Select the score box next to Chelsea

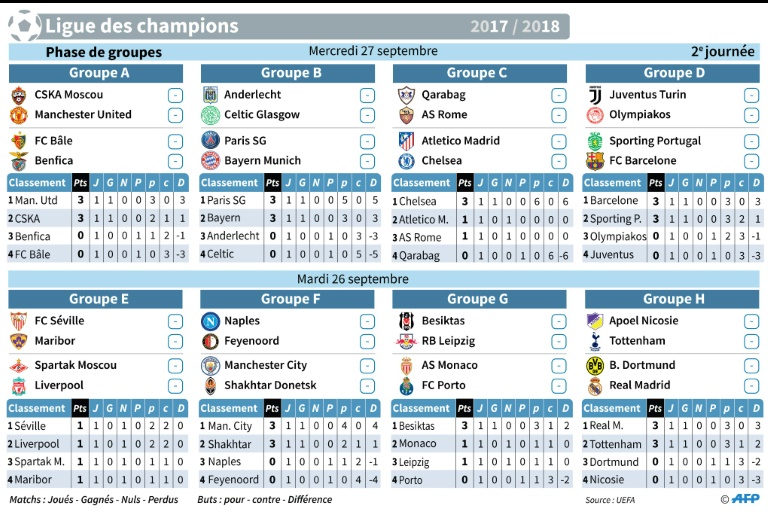559,160
